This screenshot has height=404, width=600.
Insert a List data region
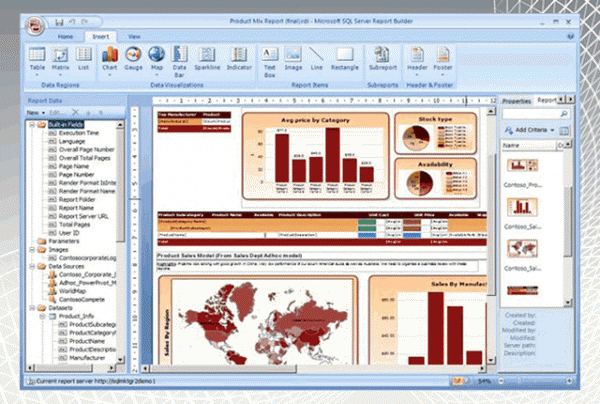coord(83,59)
